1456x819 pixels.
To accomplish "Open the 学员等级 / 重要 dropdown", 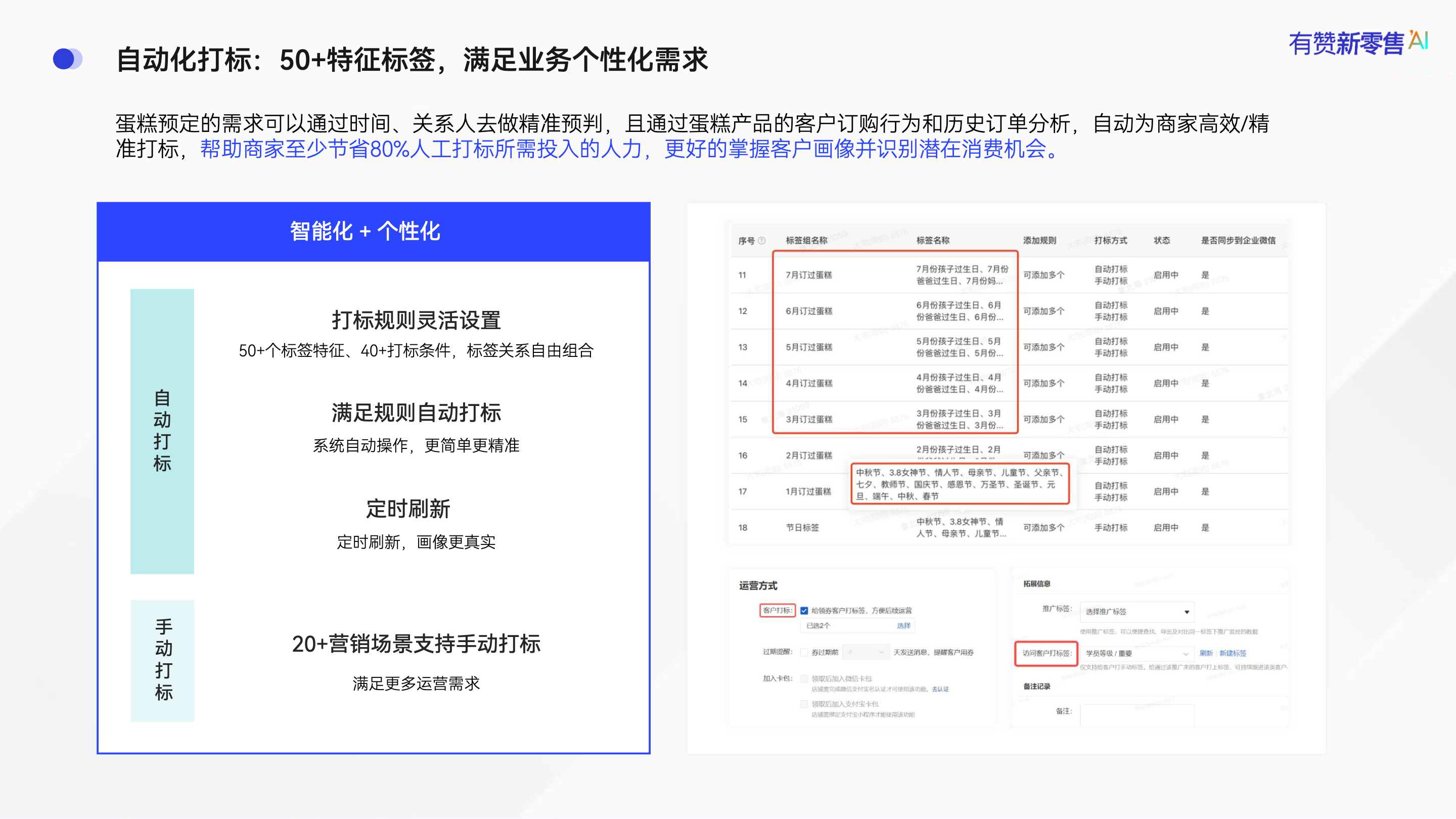I will pos(1136,653).
